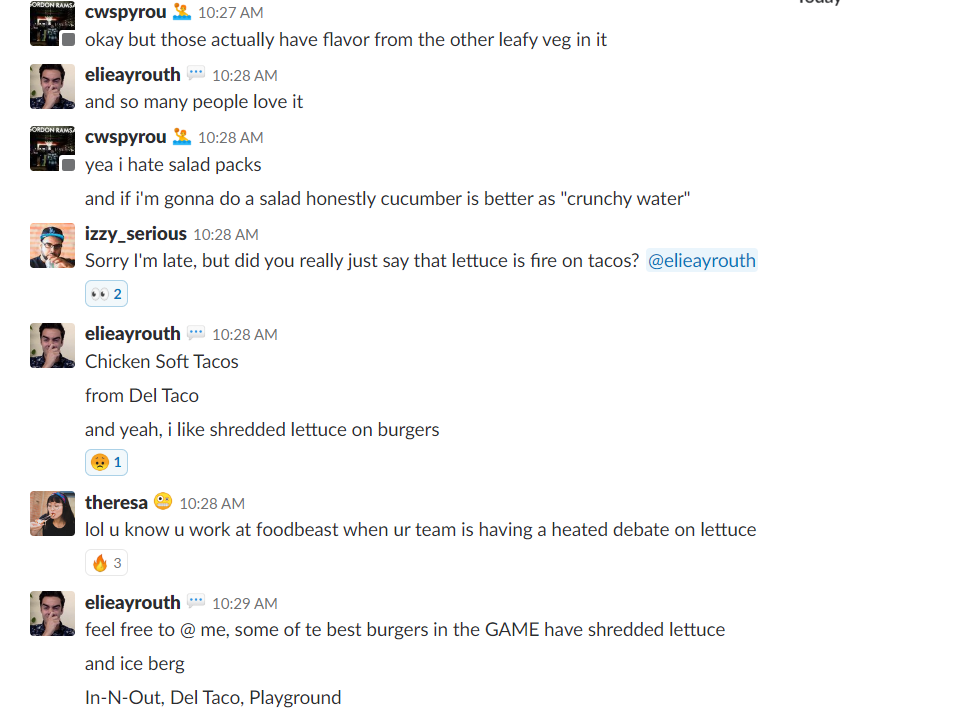Toggle the worried face reaction under burgers message
The image size is (973, 715).
pos(106,462)
